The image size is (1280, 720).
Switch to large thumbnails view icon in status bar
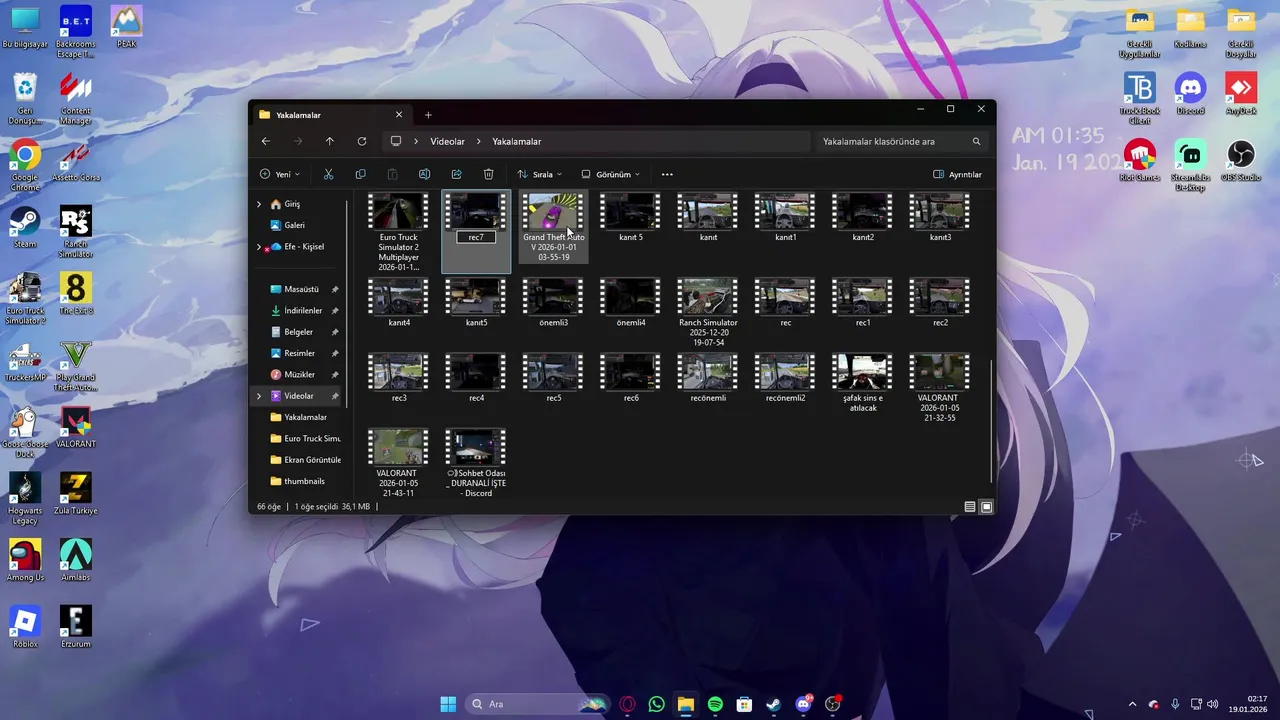986,507
